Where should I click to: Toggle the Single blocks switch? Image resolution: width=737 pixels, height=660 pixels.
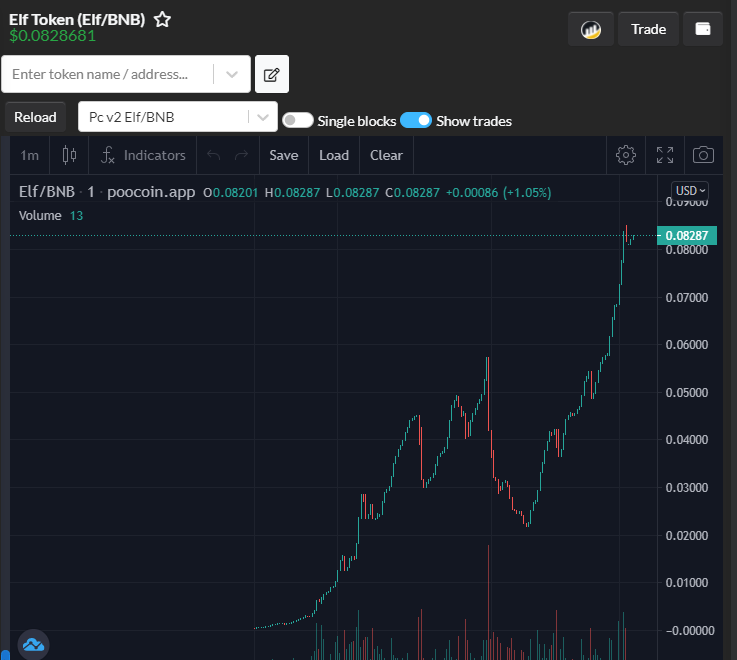point(298,120)
